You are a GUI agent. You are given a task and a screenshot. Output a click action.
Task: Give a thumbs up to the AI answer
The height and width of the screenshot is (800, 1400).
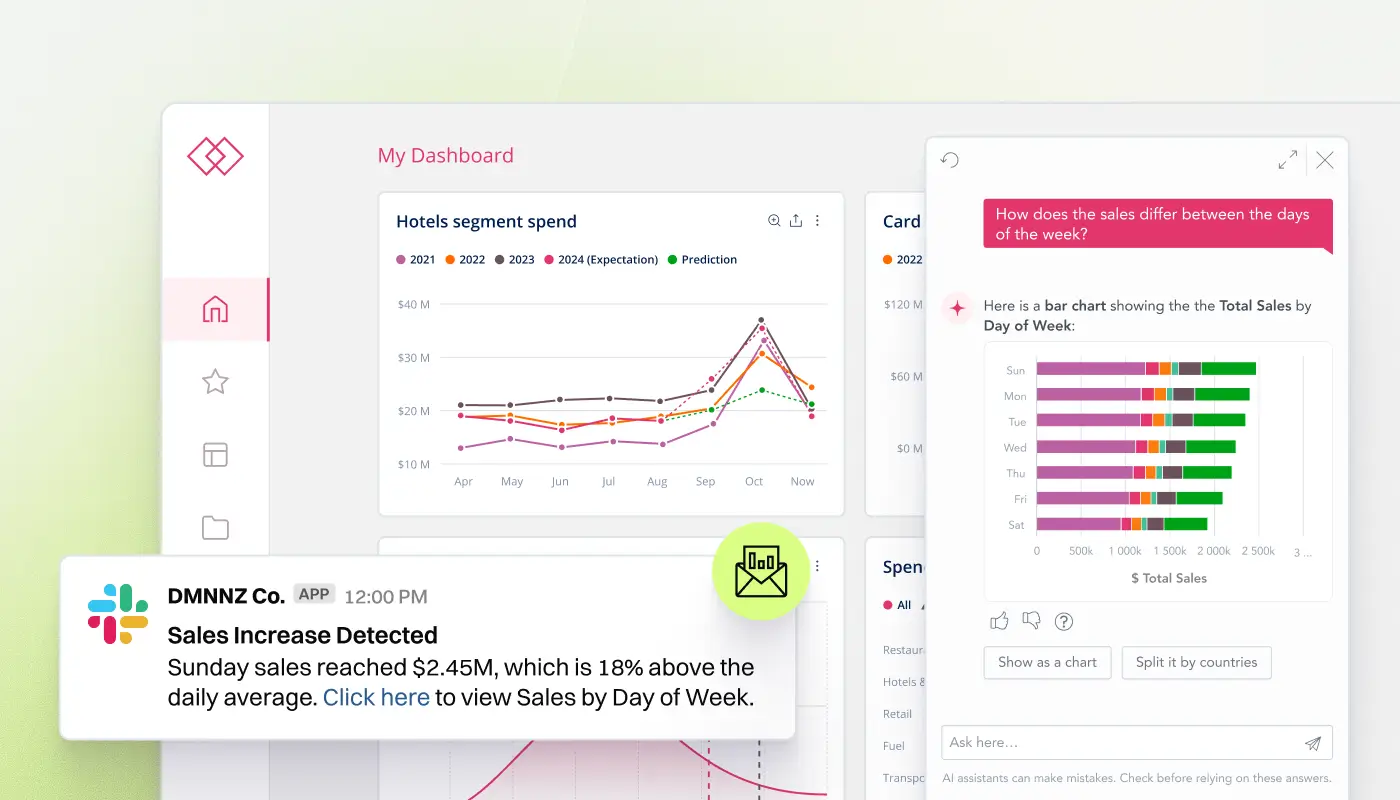pos(999,621)
